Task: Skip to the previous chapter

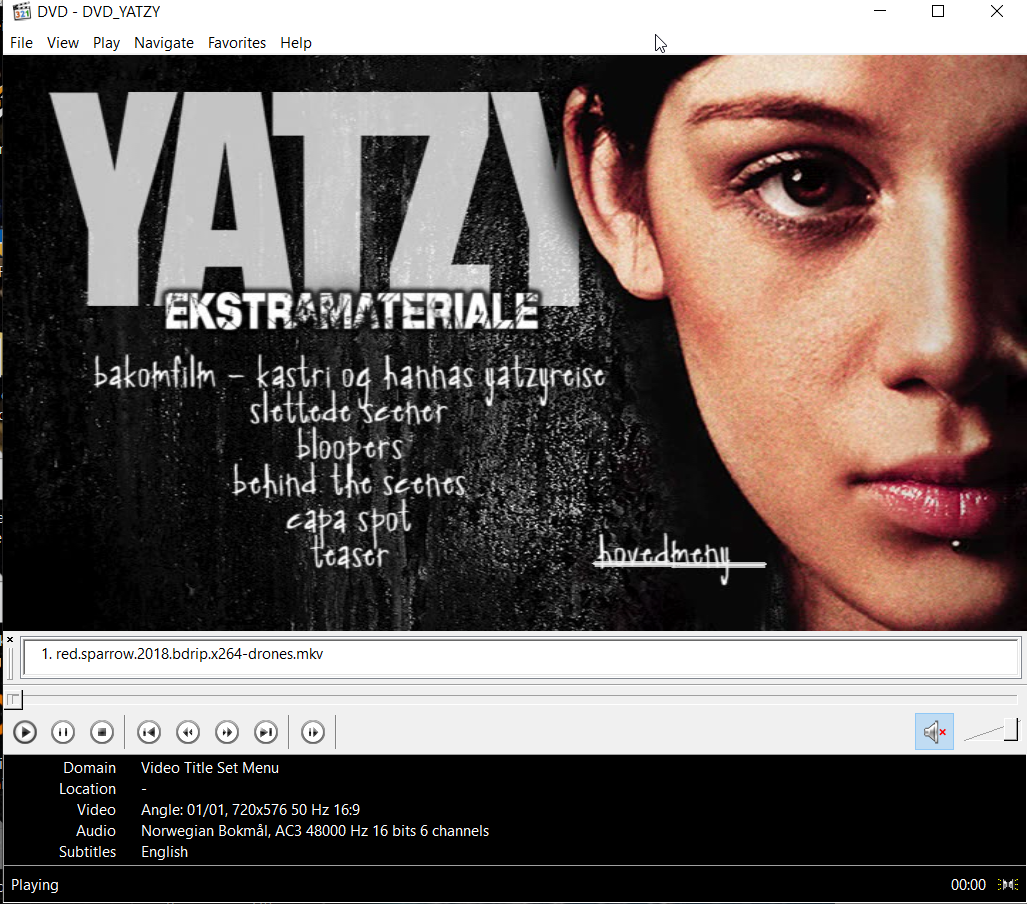Action: pos(149,732)
